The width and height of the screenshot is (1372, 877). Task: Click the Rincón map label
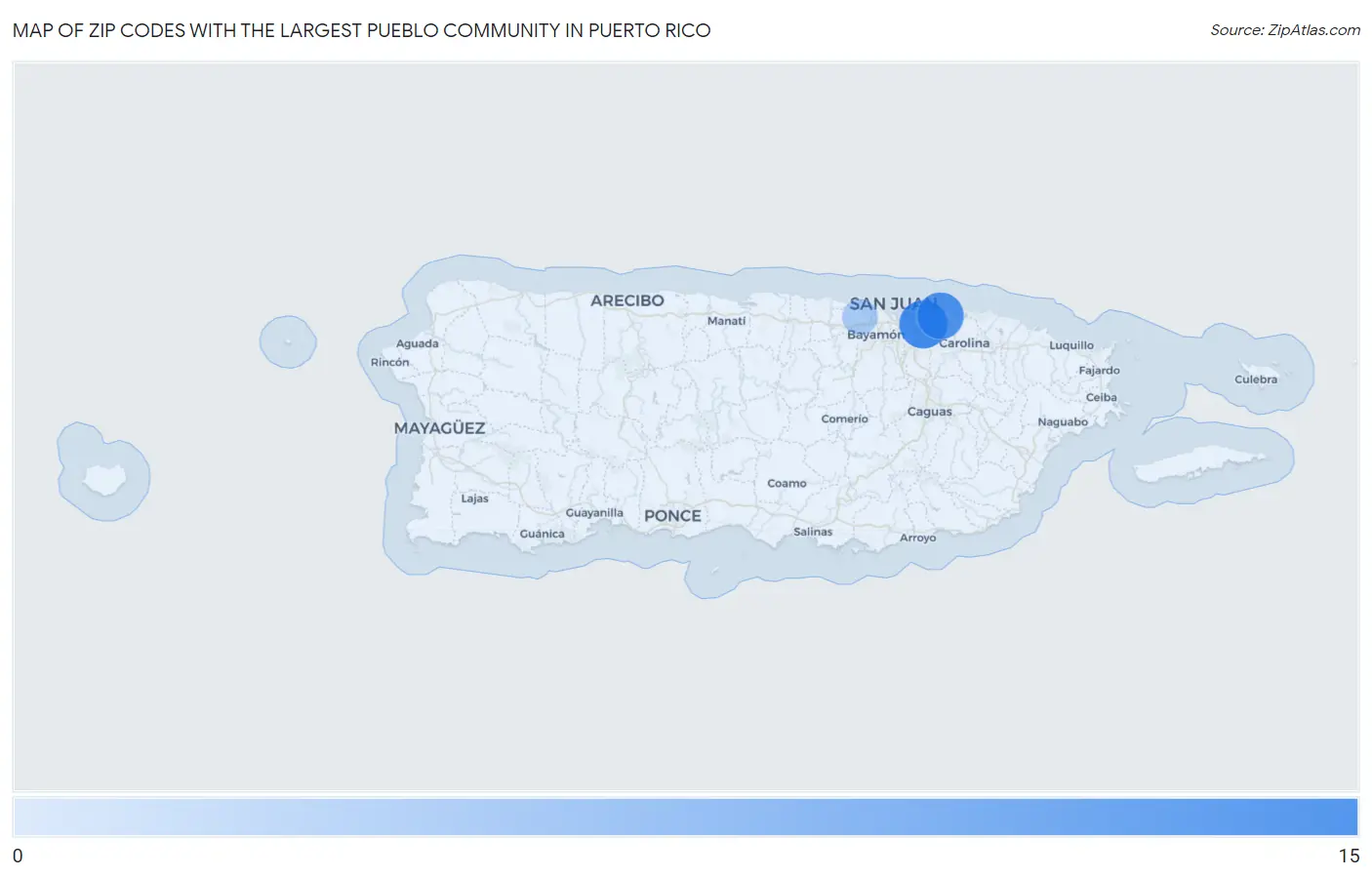click(389, 362)
